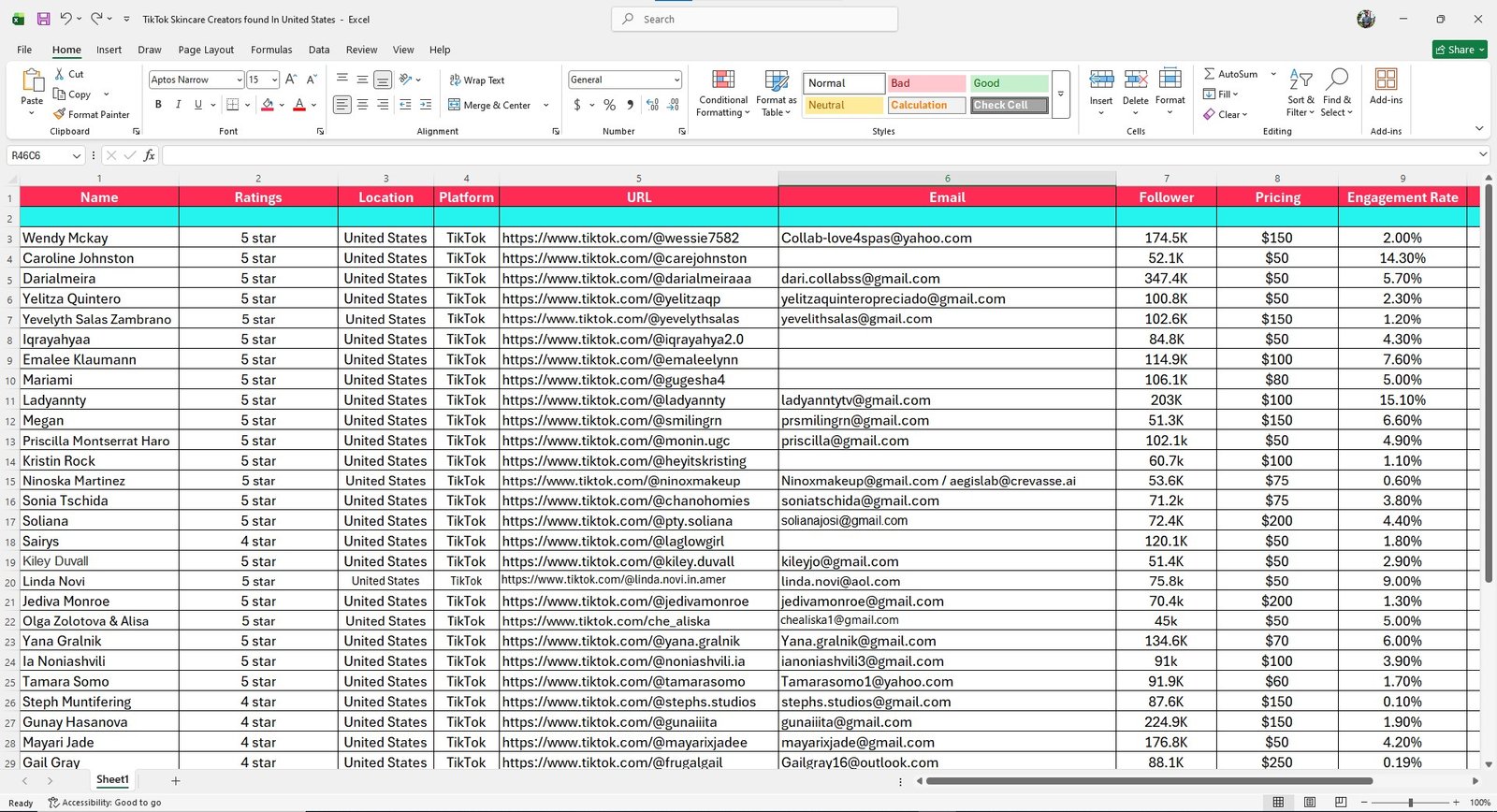1497x812 pixels.
Task: Increase decimal places
Action: (652, 105)
